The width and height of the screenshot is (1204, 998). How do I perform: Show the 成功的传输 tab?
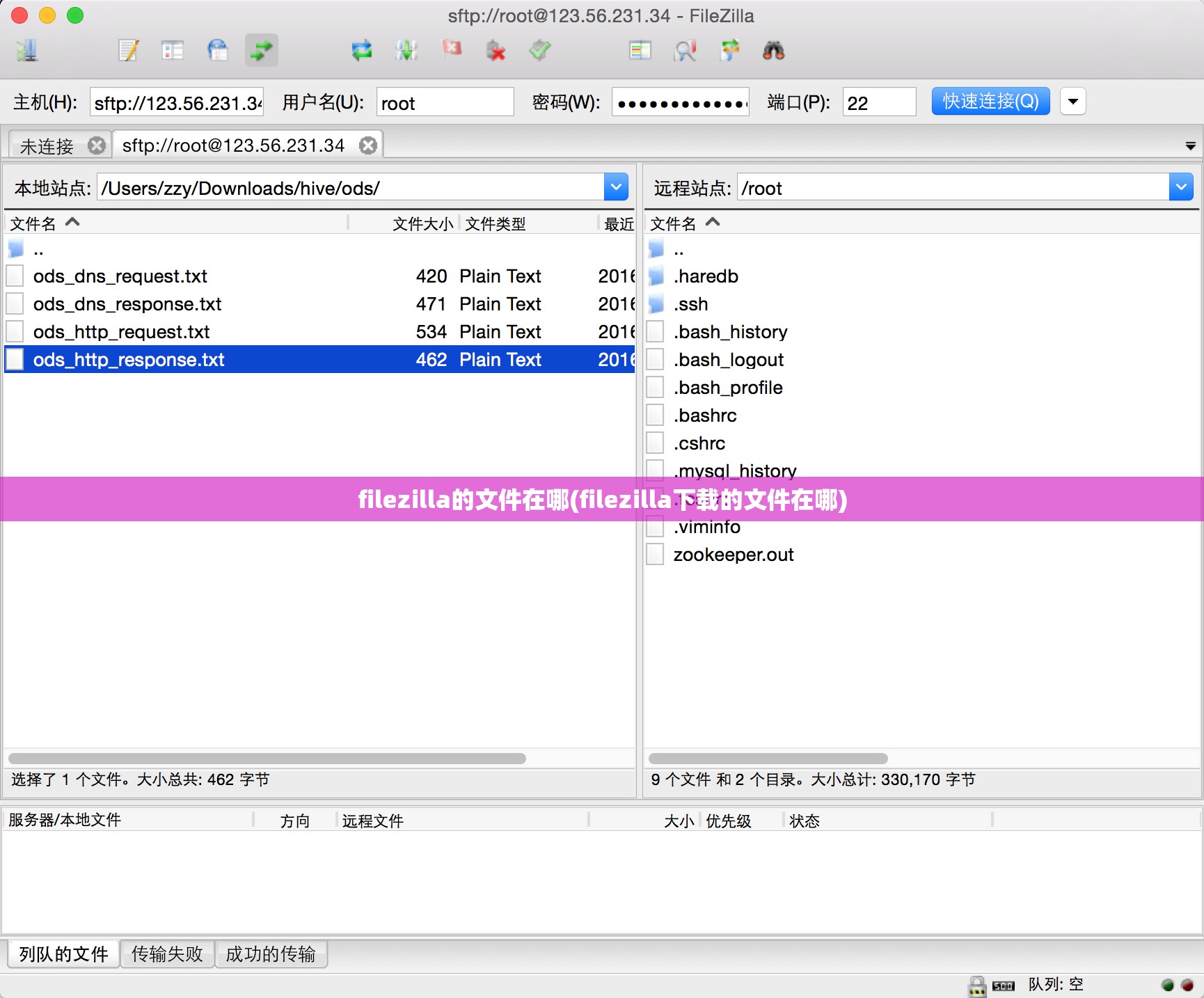pos(271,953)
